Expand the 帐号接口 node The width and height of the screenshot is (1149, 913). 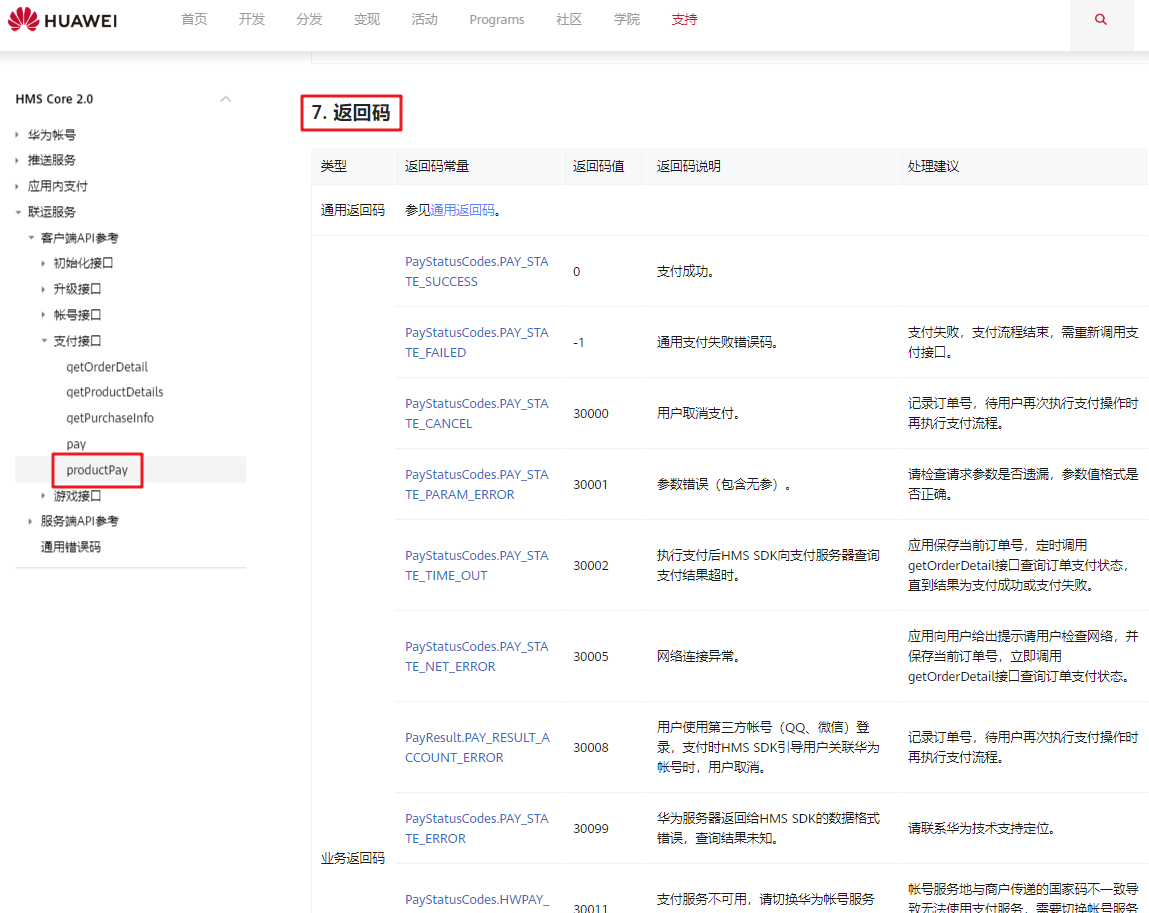click(x=43, y=315)
